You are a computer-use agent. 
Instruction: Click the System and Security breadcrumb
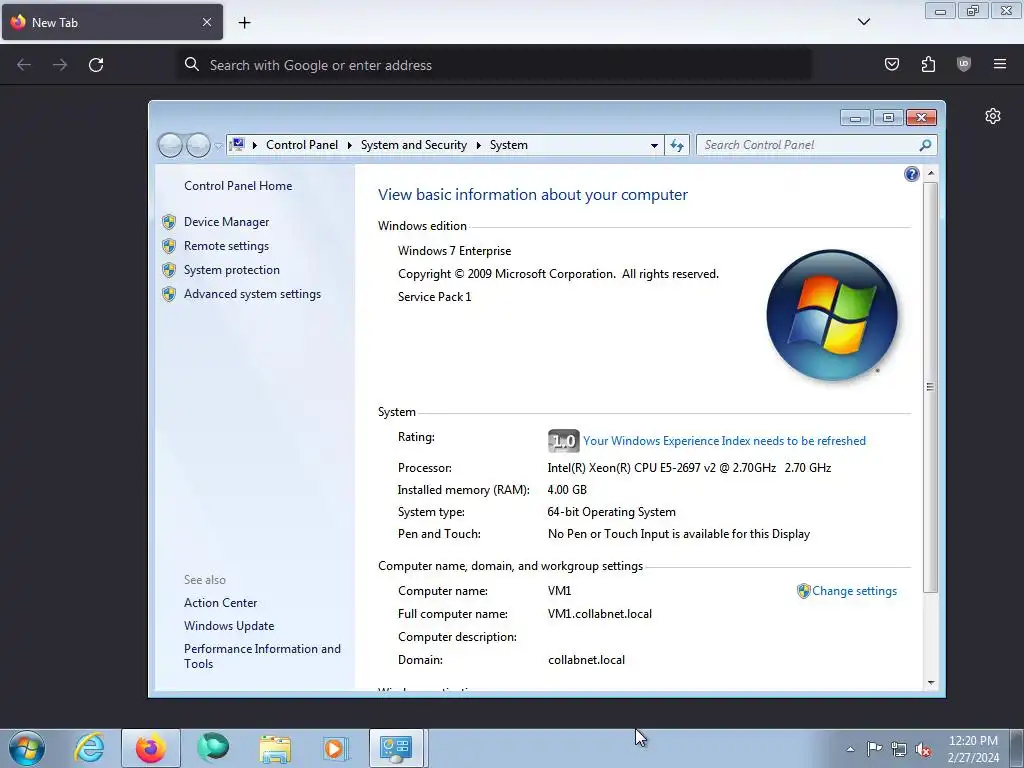click(x=414, y=145)
